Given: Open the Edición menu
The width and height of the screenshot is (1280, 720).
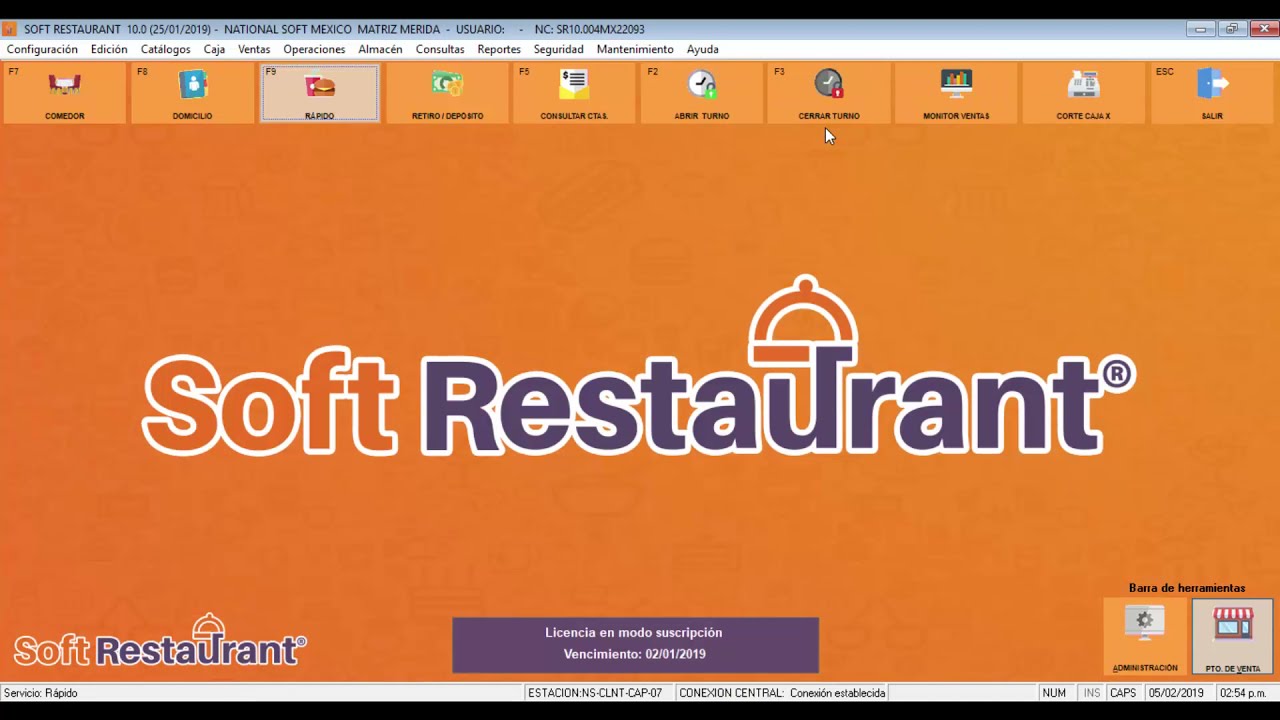Looking at the screenshot, I should click(109, 49).
